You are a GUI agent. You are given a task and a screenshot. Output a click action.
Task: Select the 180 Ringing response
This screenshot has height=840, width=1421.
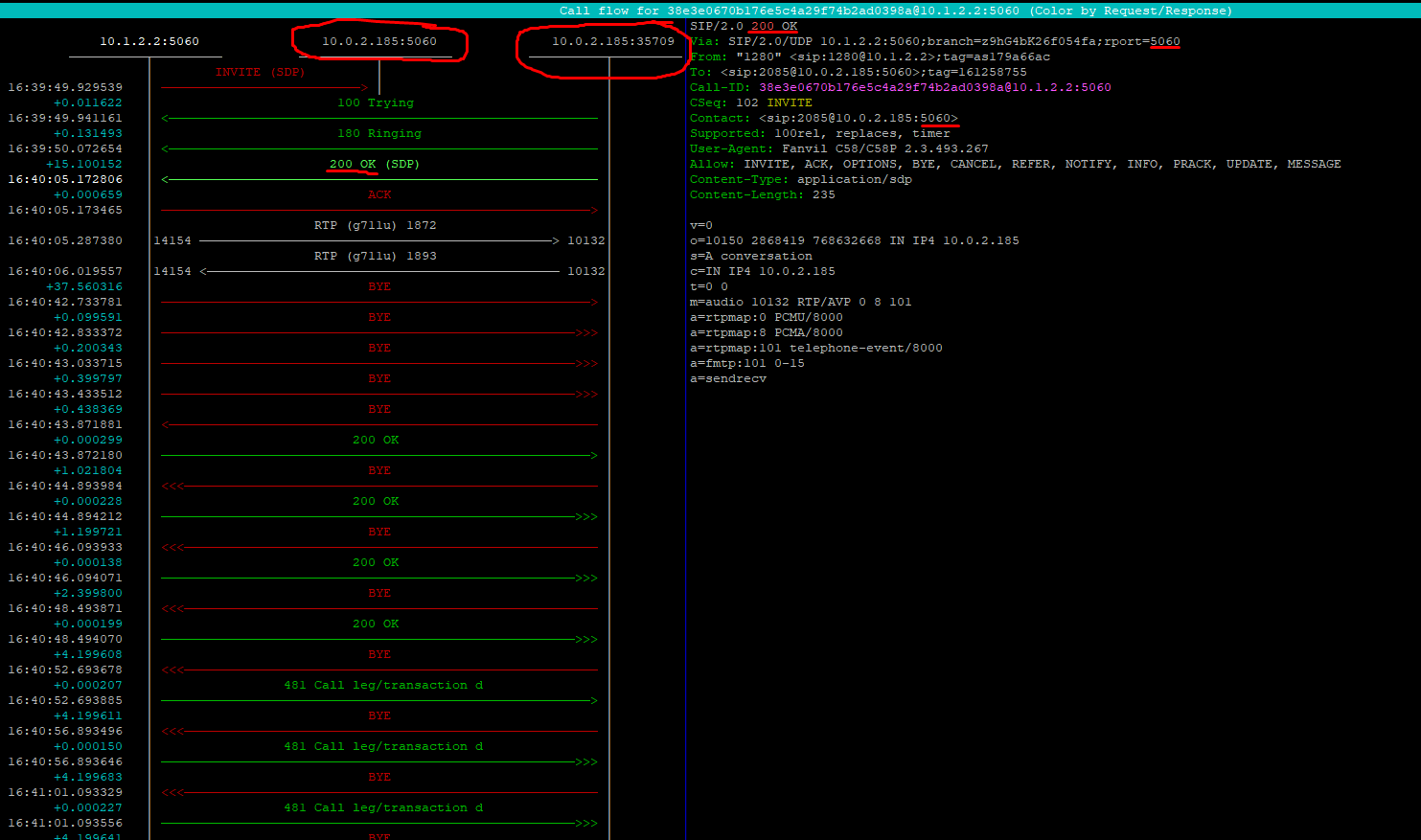[x=378, y=134]
